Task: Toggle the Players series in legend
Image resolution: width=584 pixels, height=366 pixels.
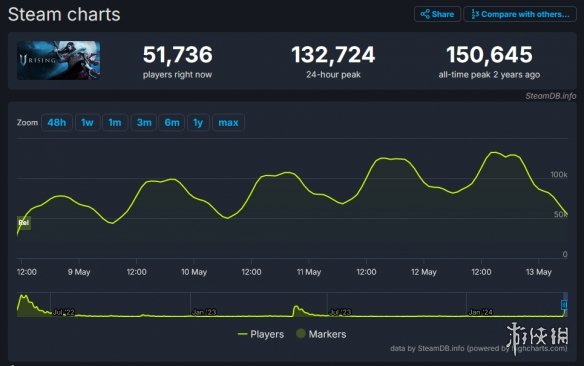Action: 261,334
